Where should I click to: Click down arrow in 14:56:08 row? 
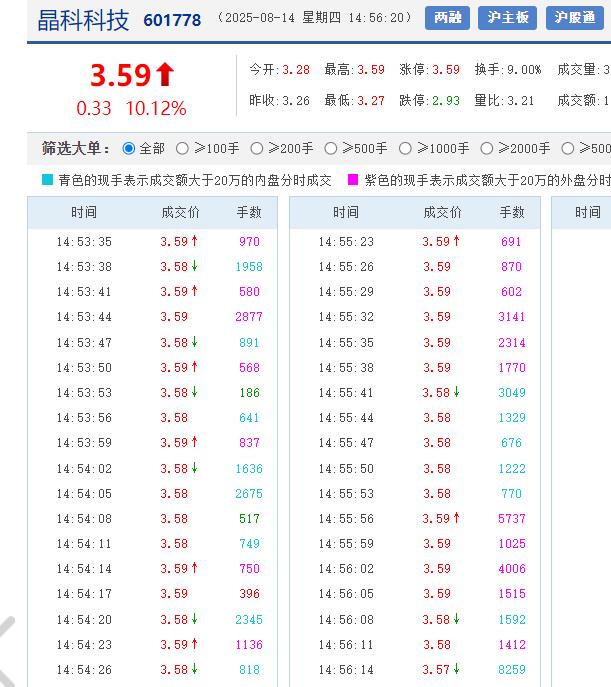[x=456, y=618]
